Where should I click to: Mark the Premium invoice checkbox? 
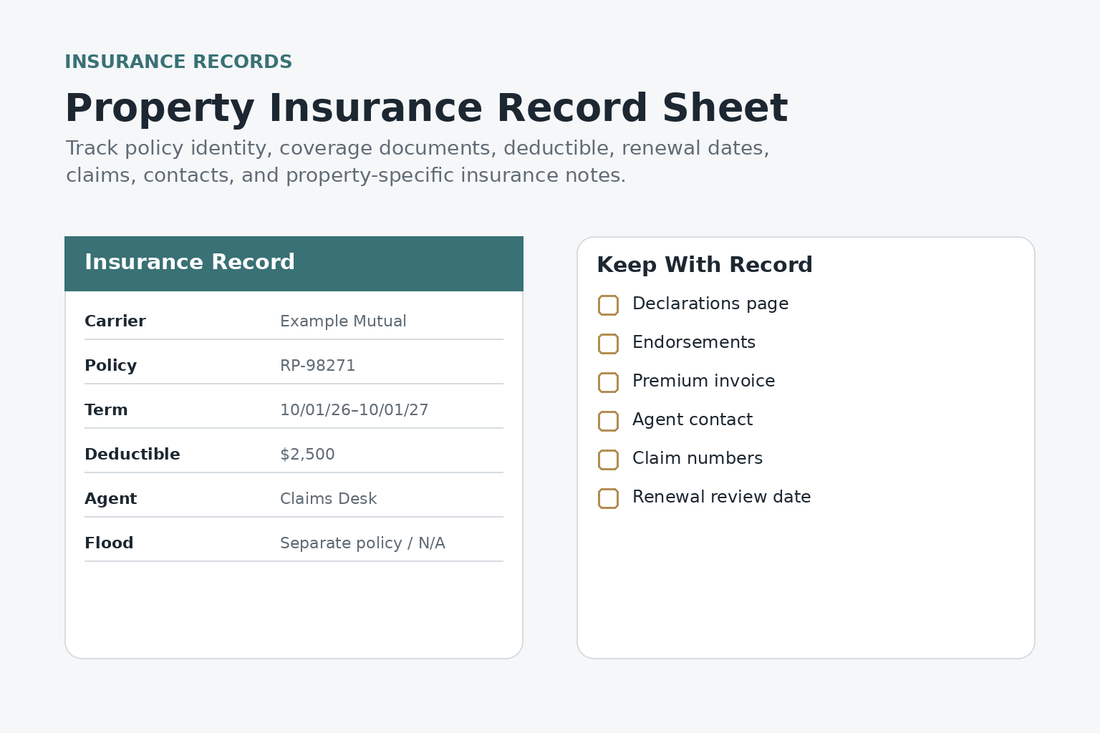pyautogui.click(x=608, y=382)
